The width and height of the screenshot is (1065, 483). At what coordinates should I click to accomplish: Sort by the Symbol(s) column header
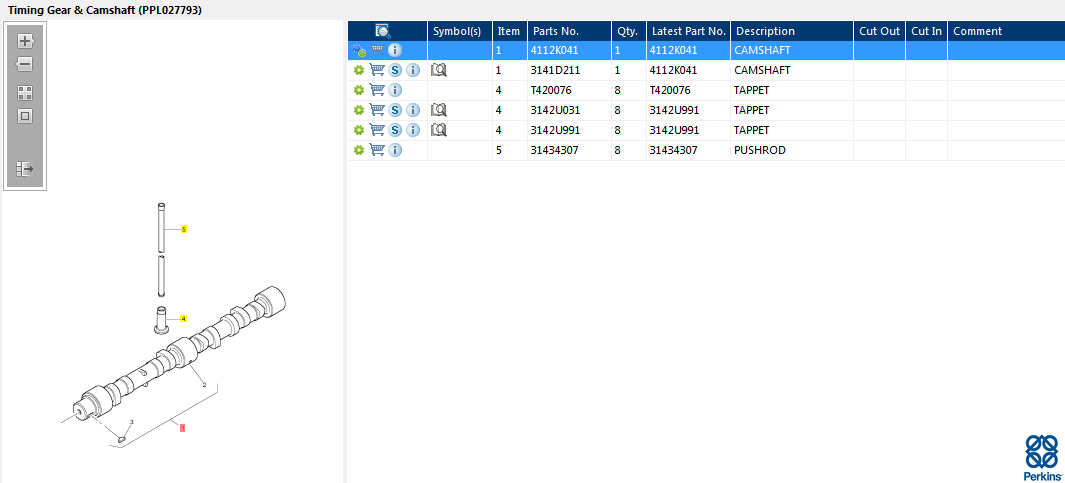click(x=460, y=31)
